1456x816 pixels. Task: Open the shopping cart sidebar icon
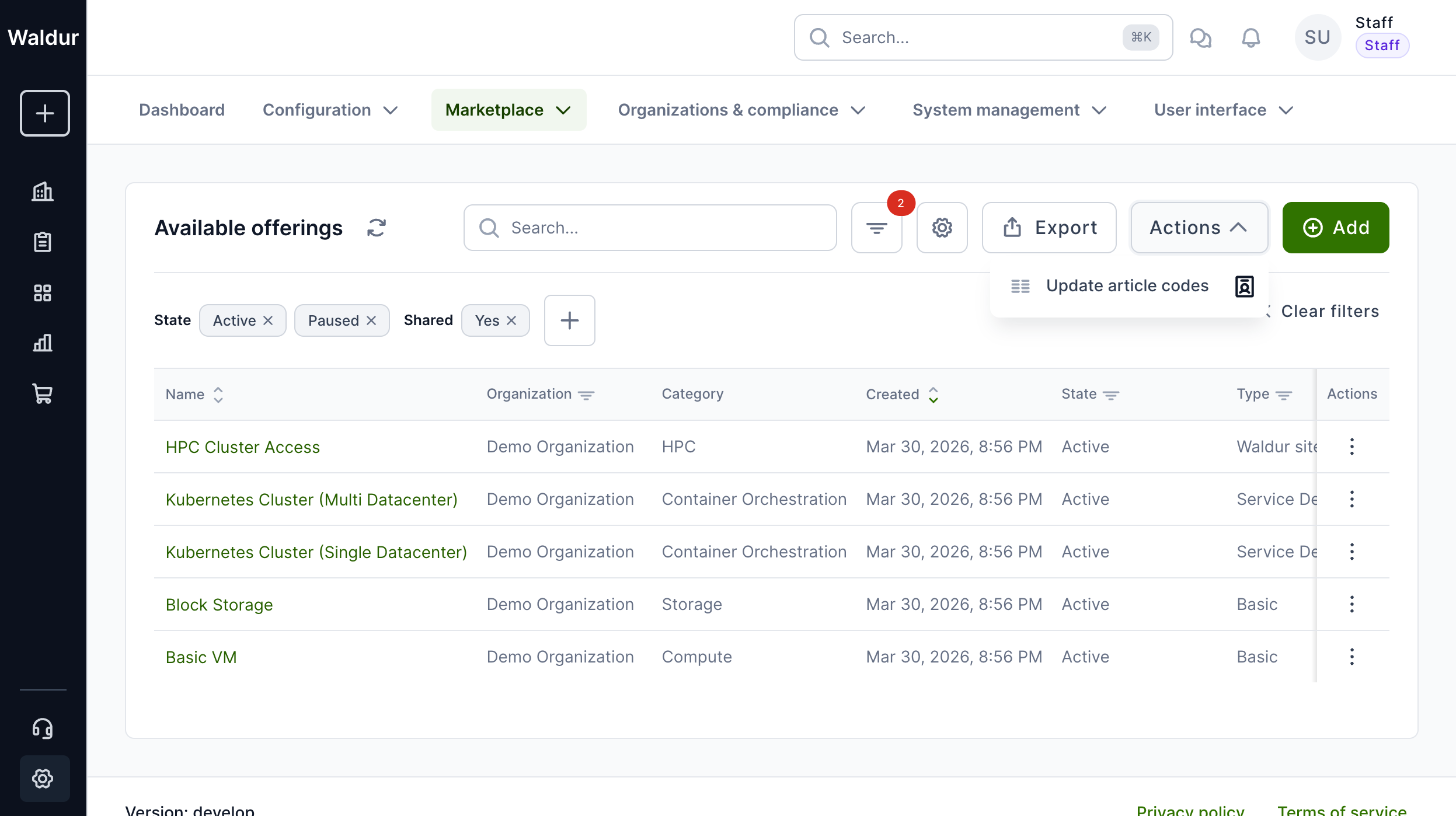click(43, 393)
